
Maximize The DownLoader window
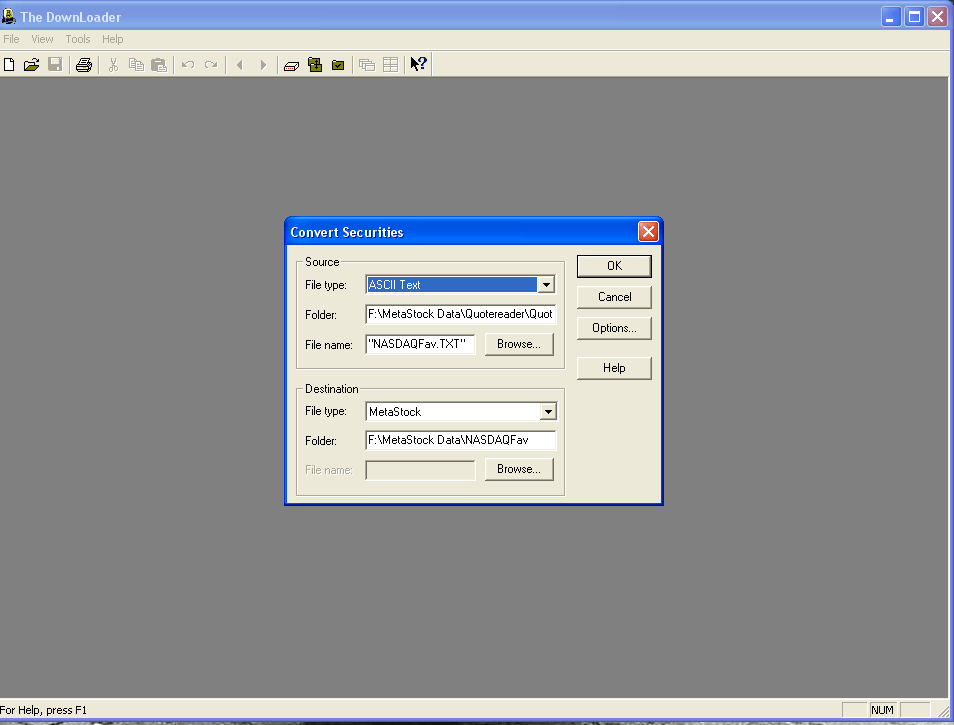click(914, 16)
